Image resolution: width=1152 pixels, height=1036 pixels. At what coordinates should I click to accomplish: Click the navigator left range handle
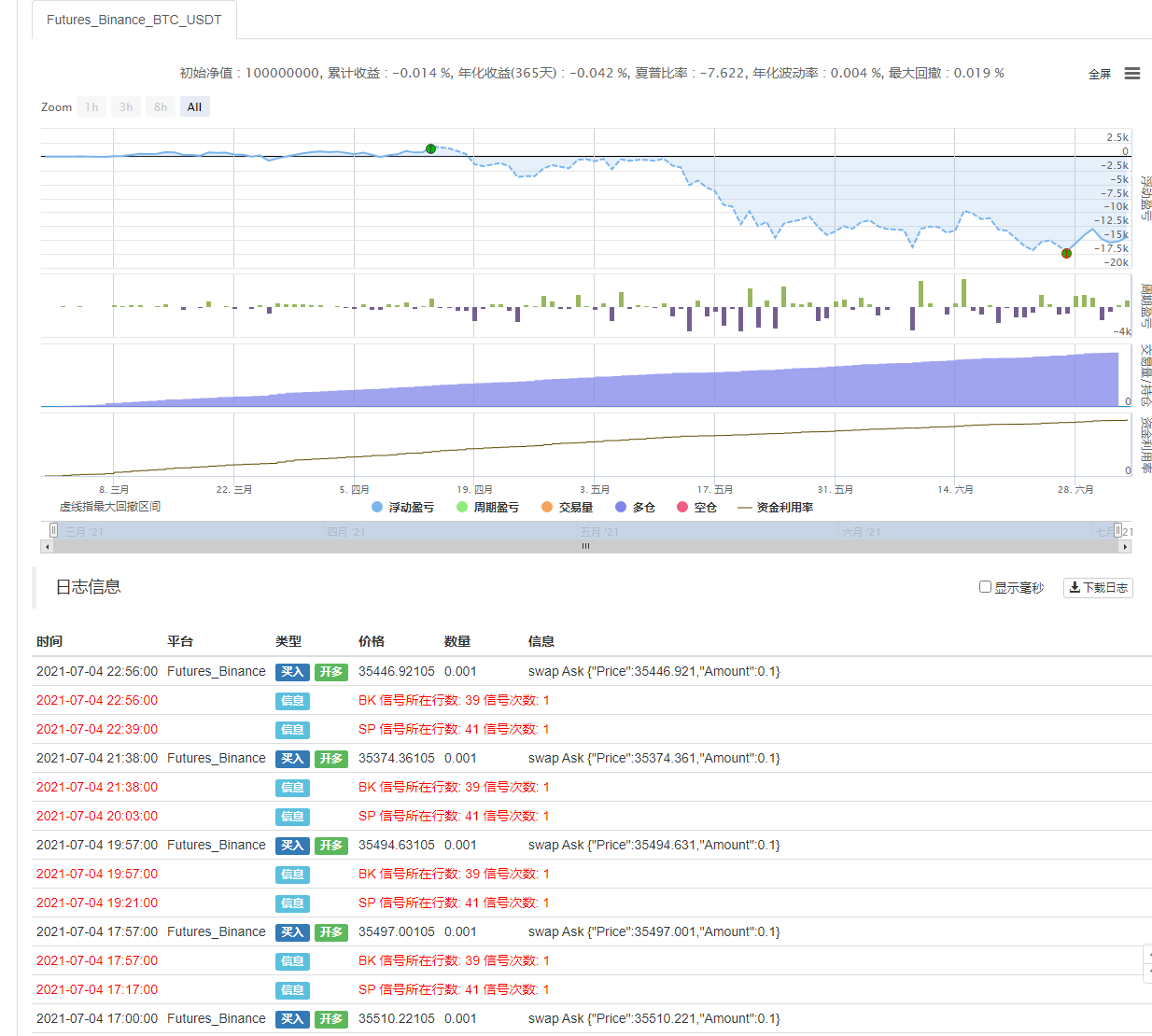[x=53, y=530]
